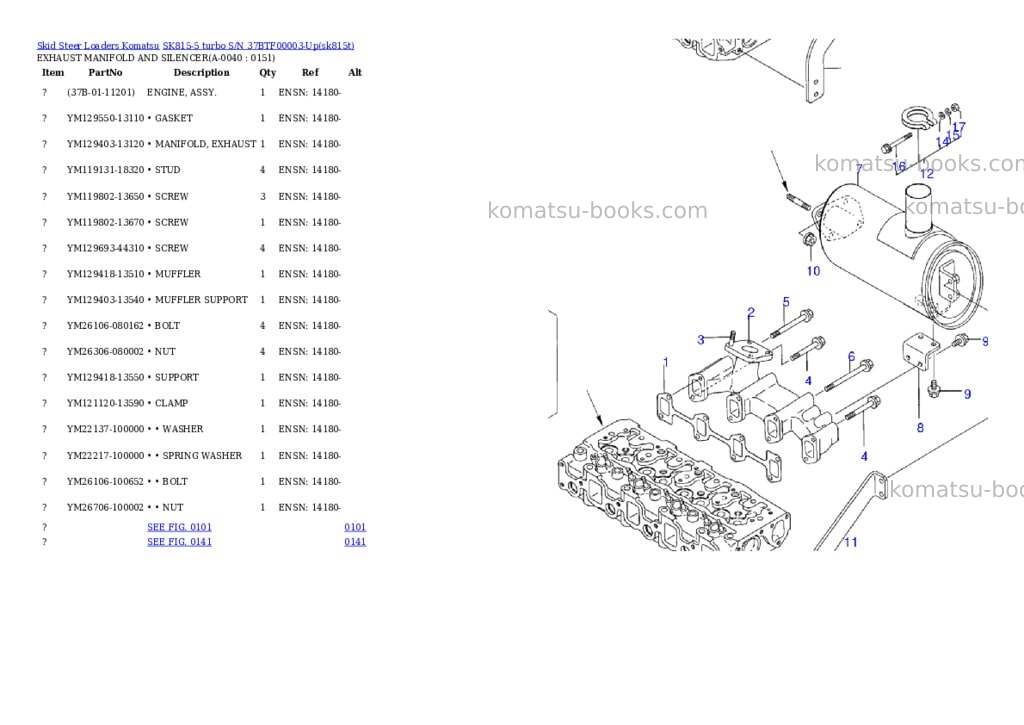Select part number YM129418-13510
The height and width of the screenshot is (725, 1024).
[x=105, y=274]
